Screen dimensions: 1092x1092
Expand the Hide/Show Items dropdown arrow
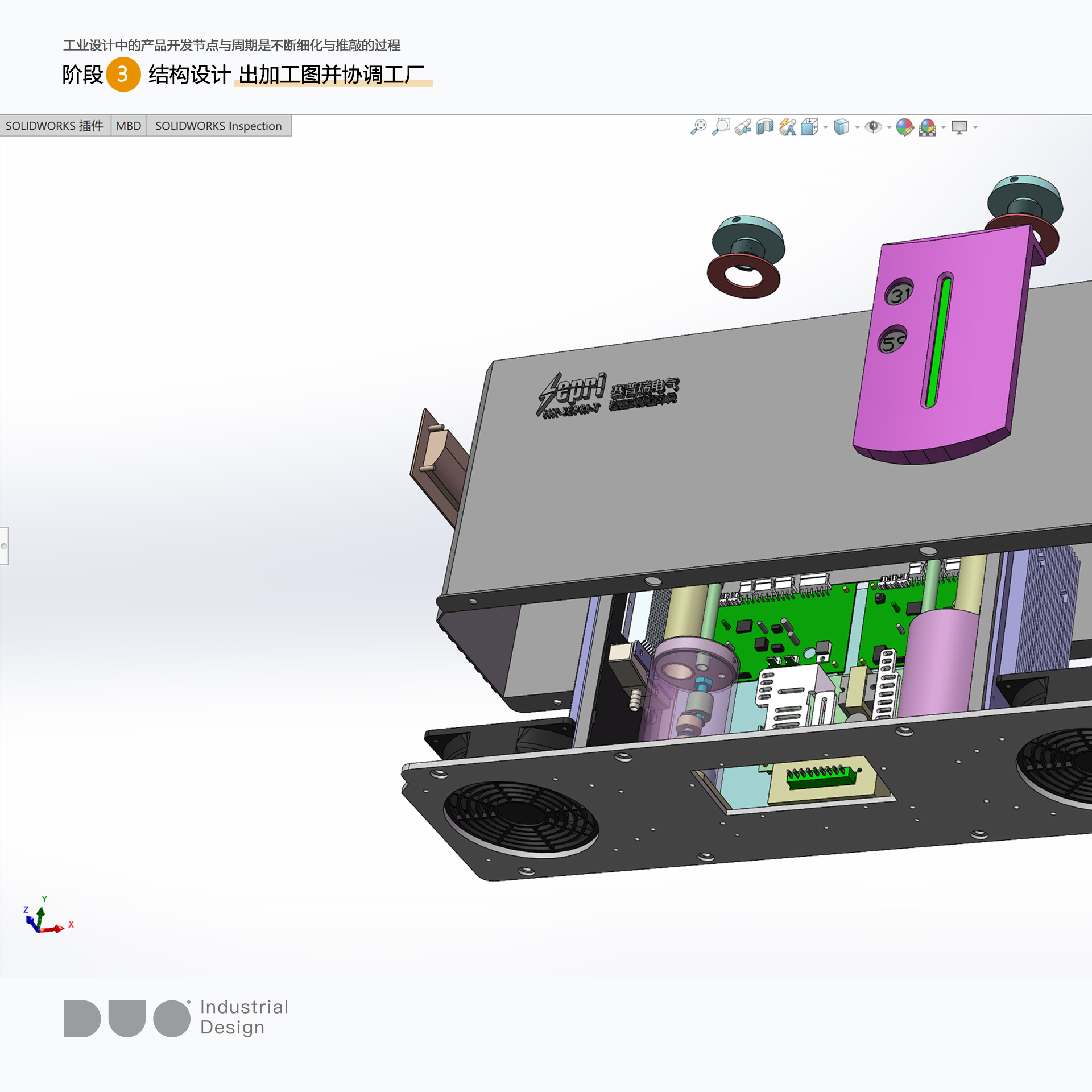pyautogui.click(x=889, y=127)
